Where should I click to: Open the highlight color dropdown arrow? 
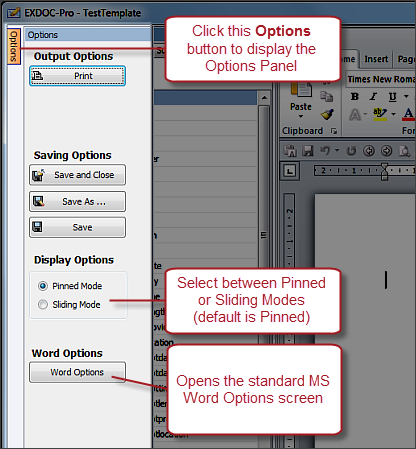(x=394, y=114)
